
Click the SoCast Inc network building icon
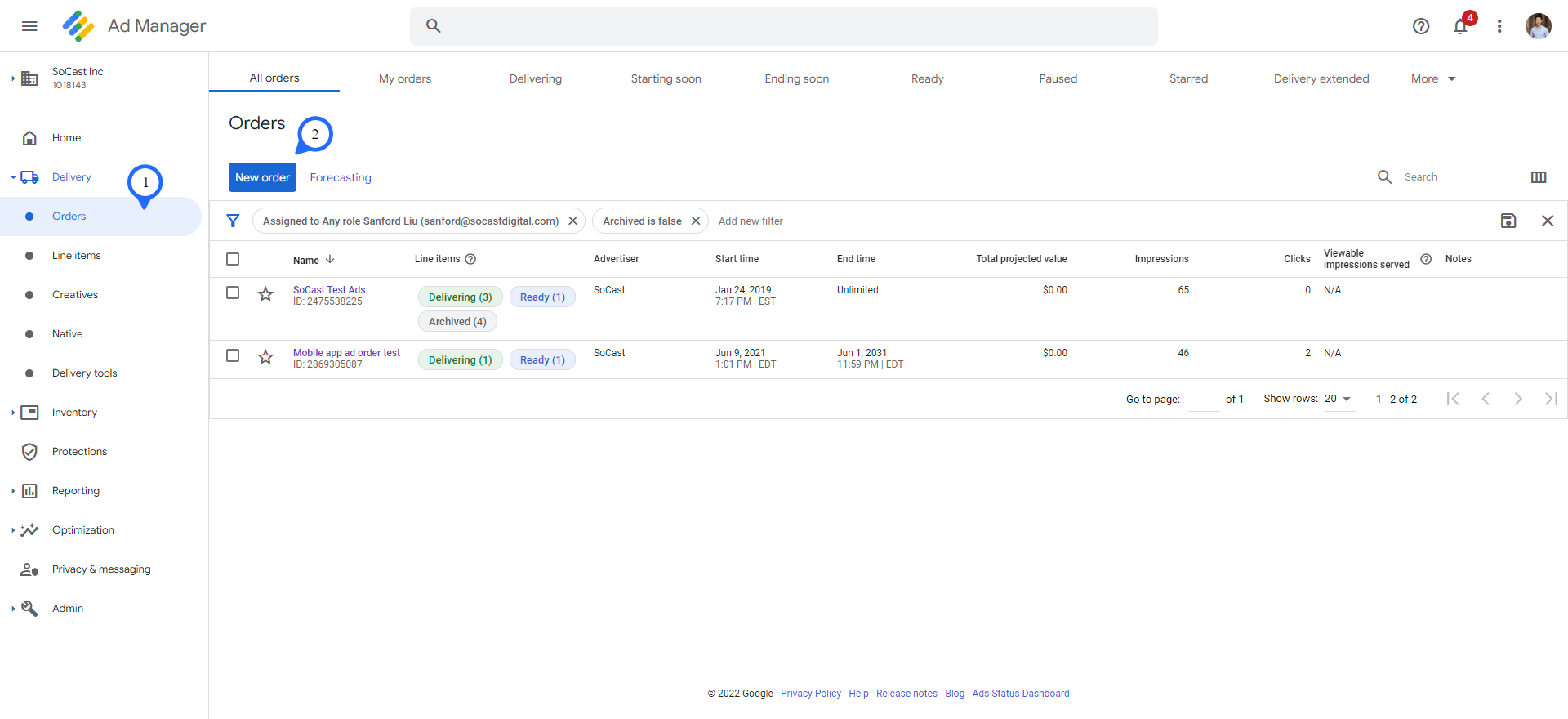coord(29,78)
